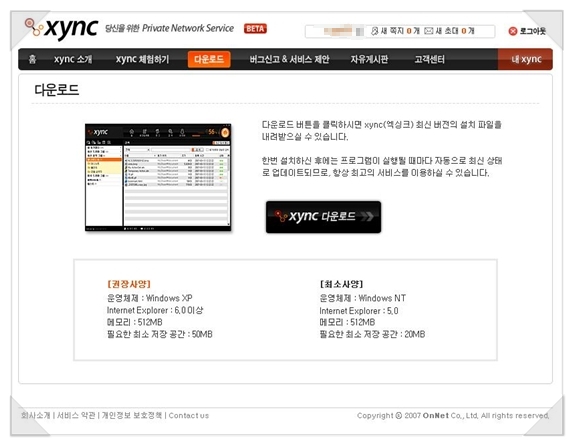Open the 내 xync section
This screenshot has width=574, height=446.
click(525, 59)
